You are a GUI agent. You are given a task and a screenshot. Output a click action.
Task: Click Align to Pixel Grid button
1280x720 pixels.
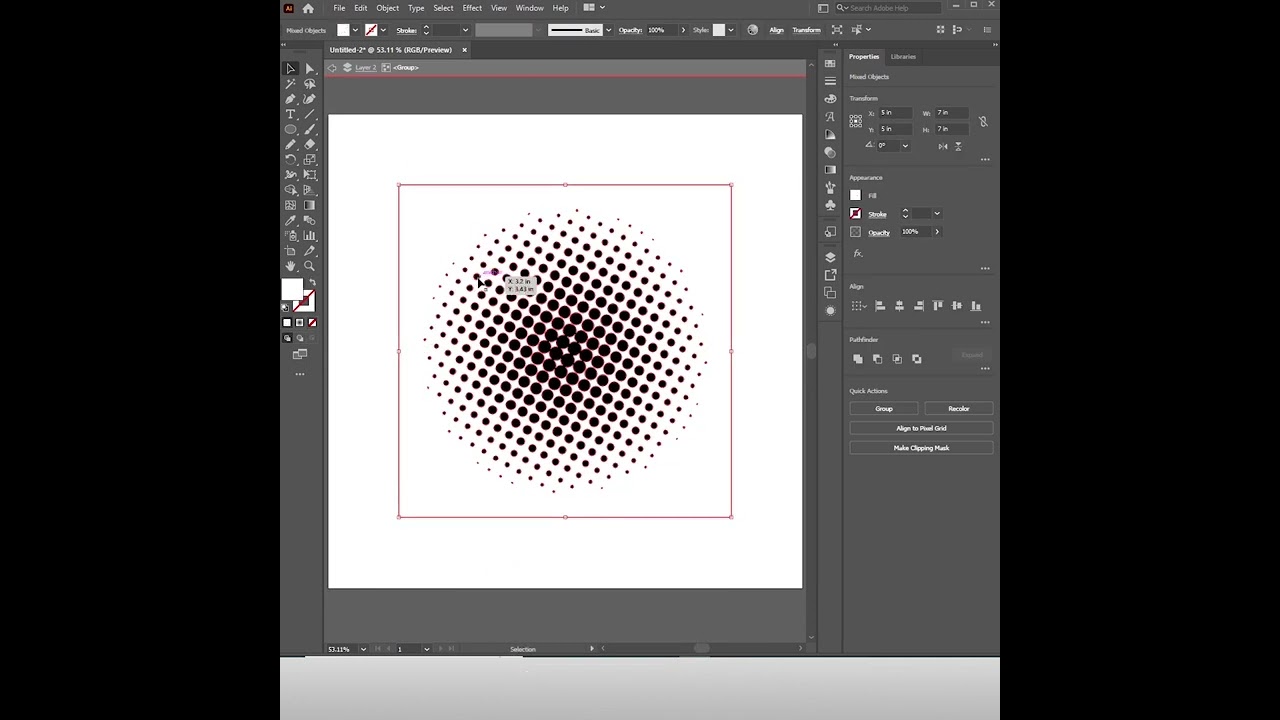pyautogui.click(x=921, y=428)
